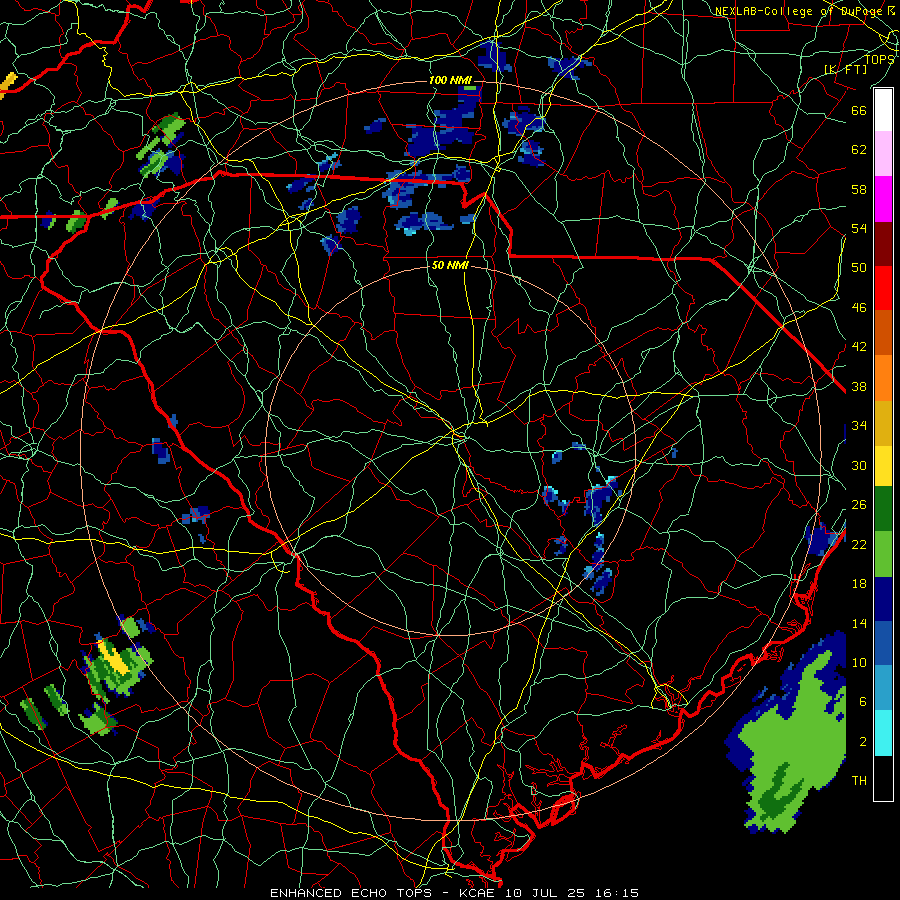The image size is (900, 900).
Task: Click the "6" legend value
Action: (863, 701)
